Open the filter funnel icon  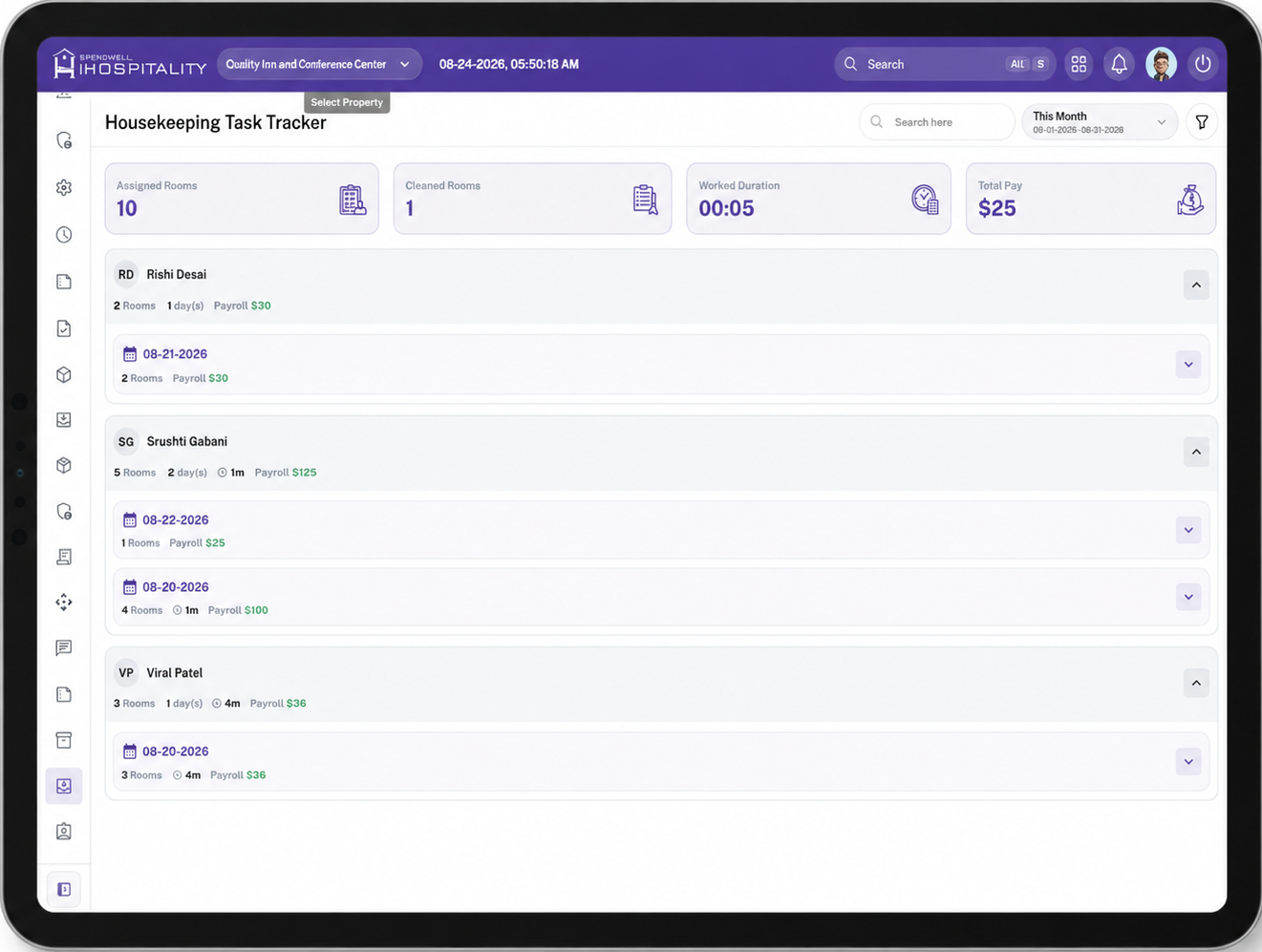tap(1202, 122)
